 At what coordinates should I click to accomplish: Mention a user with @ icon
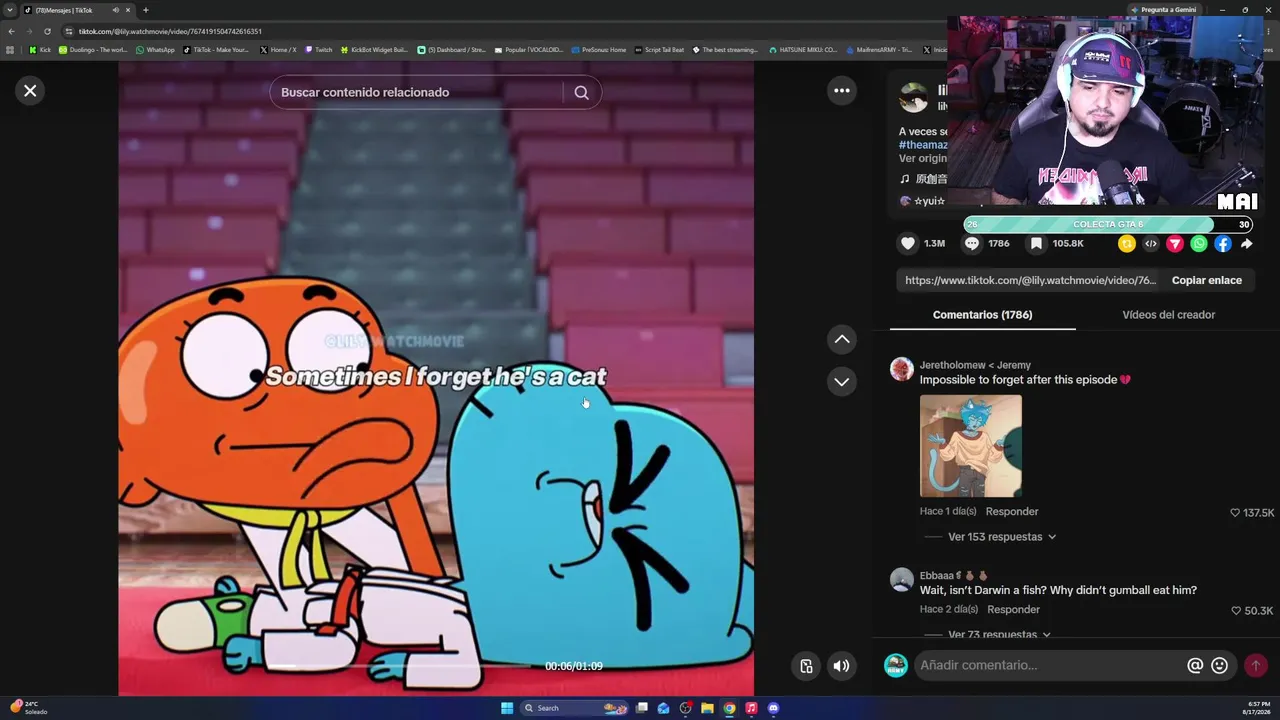1195,665
